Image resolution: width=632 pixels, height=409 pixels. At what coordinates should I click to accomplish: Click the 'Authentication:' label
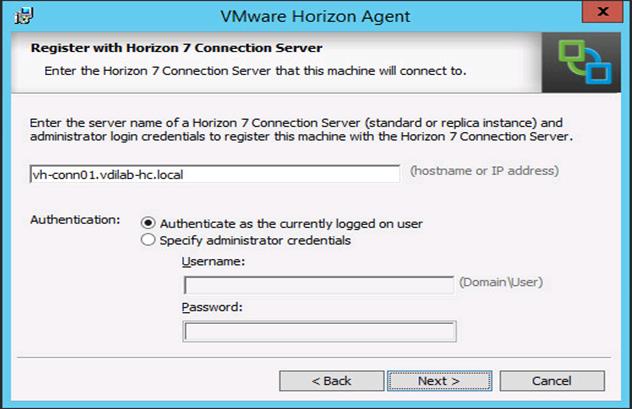click(x=75, y=220)
